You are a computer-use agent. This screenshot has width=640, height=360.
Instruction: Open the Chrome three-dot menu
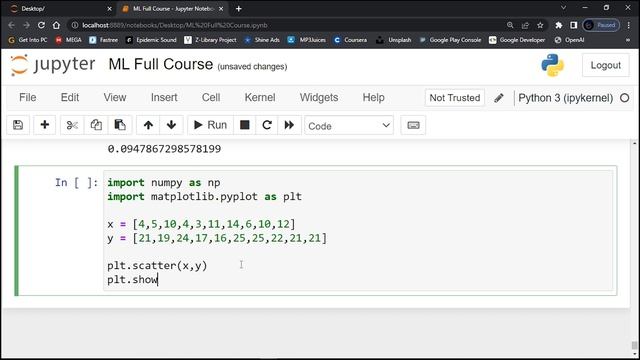click(x=629, y=25)
